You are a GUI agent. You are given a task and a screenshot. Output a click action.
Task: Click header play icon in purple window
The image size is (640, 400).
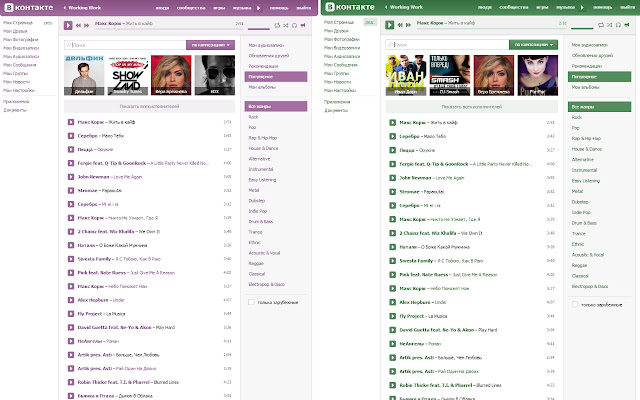coord(258,8)
